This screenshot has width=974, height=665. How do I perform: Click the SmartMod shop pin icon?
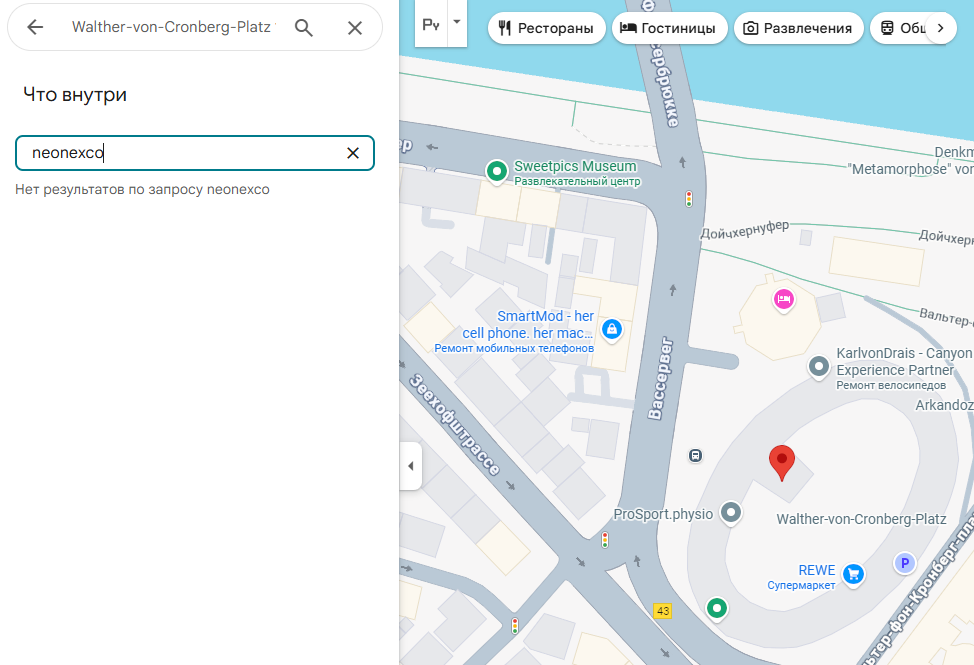tap(611, 328)
